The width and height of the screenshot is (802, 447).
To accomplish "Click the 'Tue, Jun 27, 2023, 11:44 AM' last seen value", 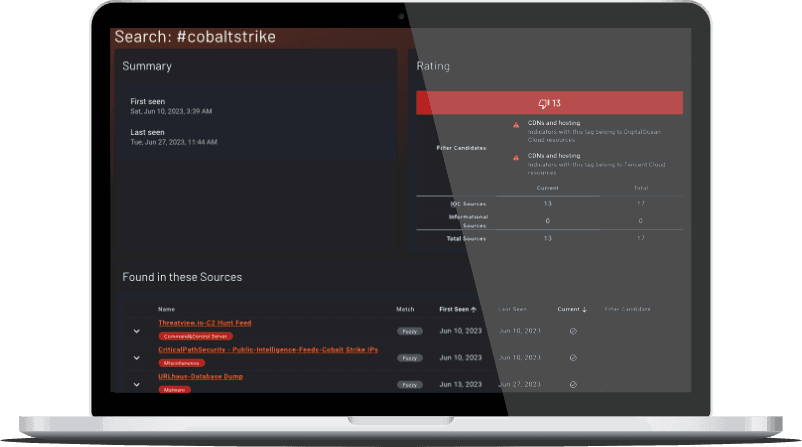I will pyautogui.click(x=173, y=142).
